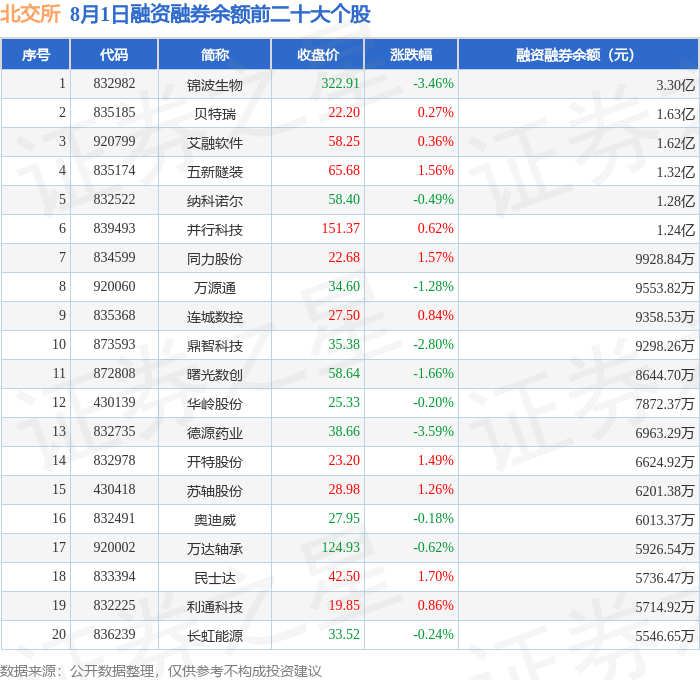Select stock name 万达轴承
This screenshot has height=680, width=700.
215,549
